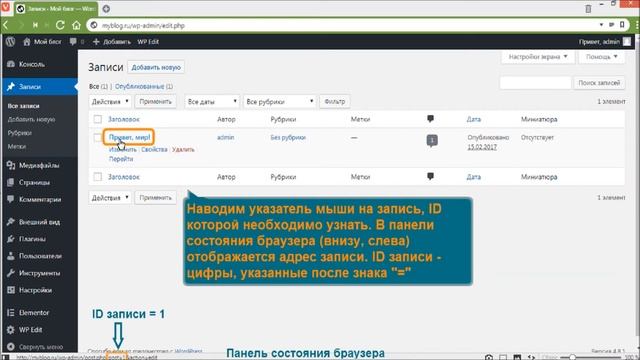The width and height of the screenshot is (640, 360).
Task: Click the admin author link
Action: (226, 138)
